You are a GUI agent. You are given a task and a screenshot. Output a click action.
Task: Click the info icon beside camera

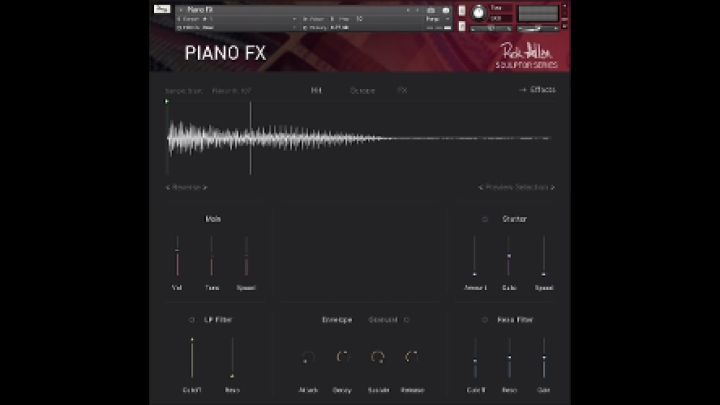tap(445, 10)
